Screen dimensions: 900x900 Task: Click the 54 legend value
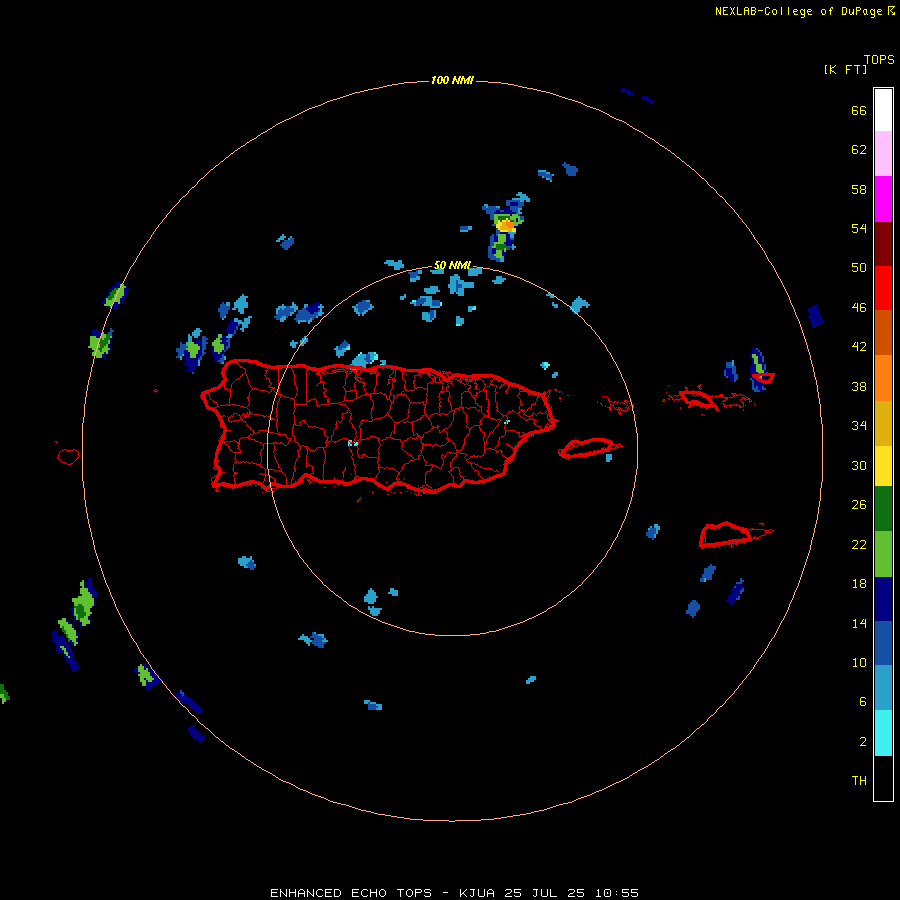point(859,228)
